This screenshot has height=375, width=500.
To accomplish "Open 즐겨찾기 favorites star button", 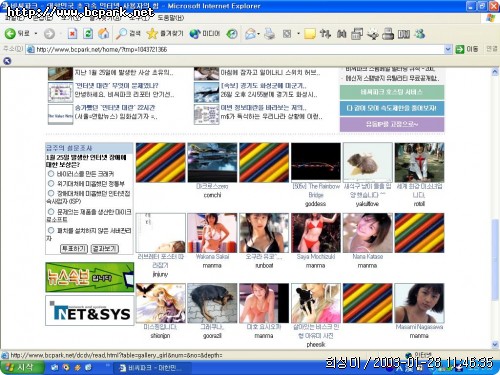I will coord(165,34).
